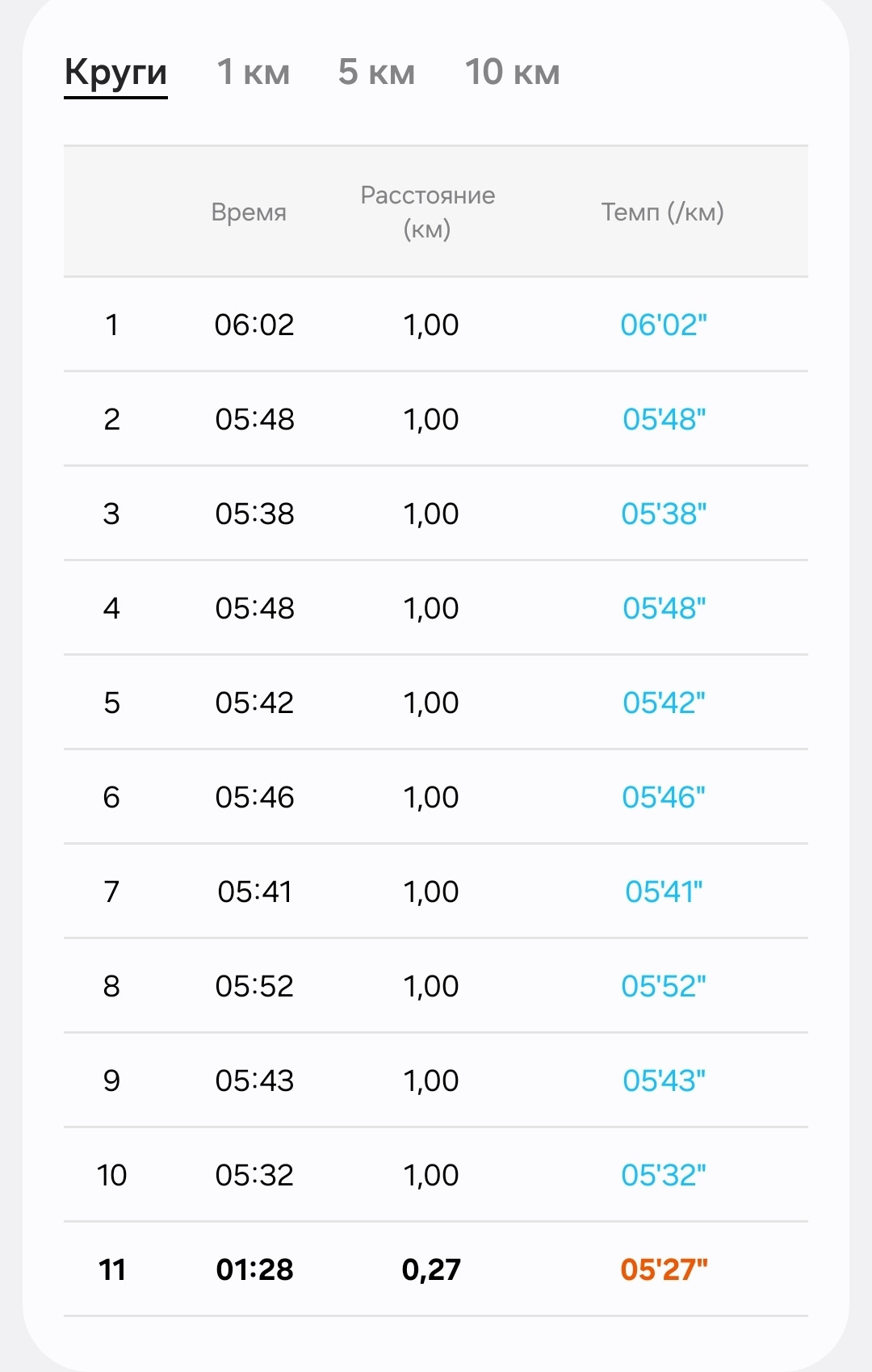This screenshot has width=872, height=1372.
Task: Select the 5 км tab
Action: (x=376, y=73)
